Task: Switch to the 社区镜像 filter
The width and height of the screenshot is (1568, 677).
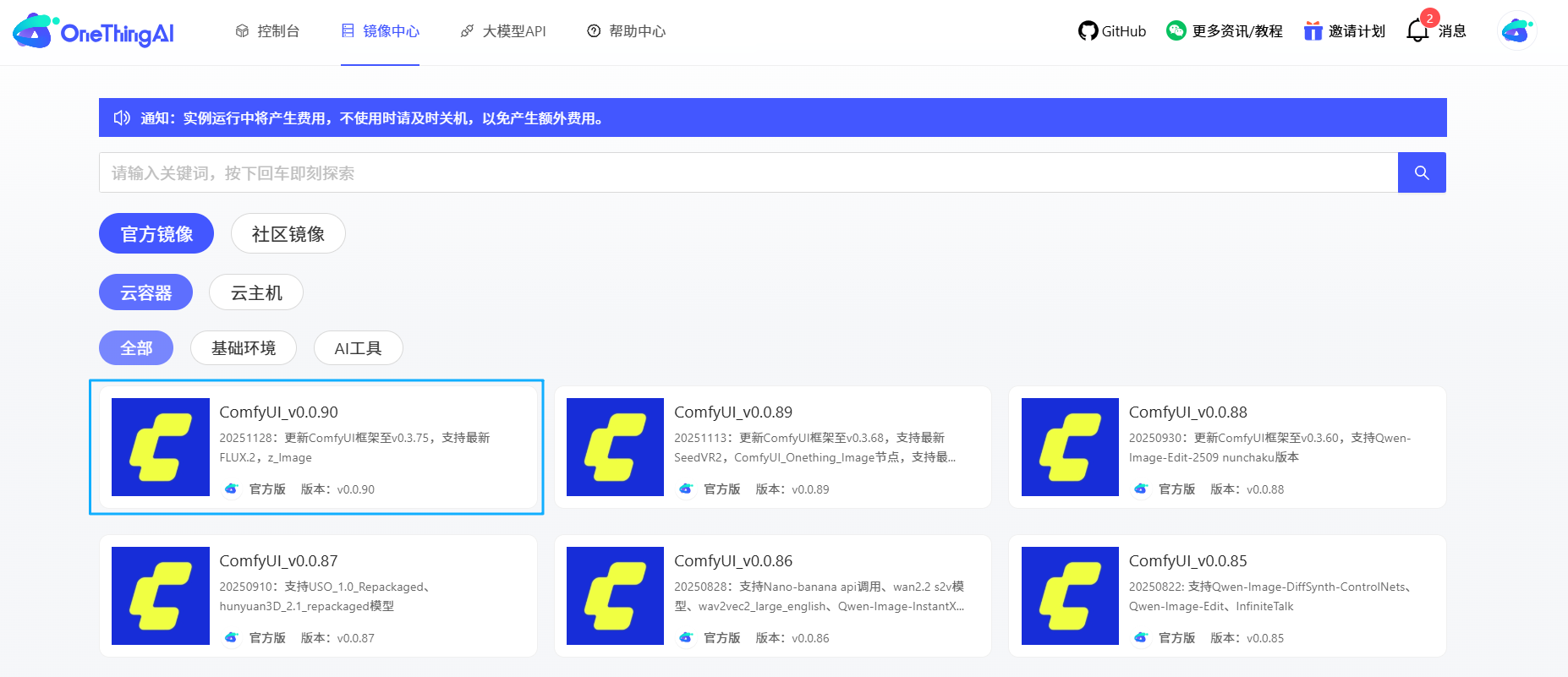Action: tap(288, 234)
